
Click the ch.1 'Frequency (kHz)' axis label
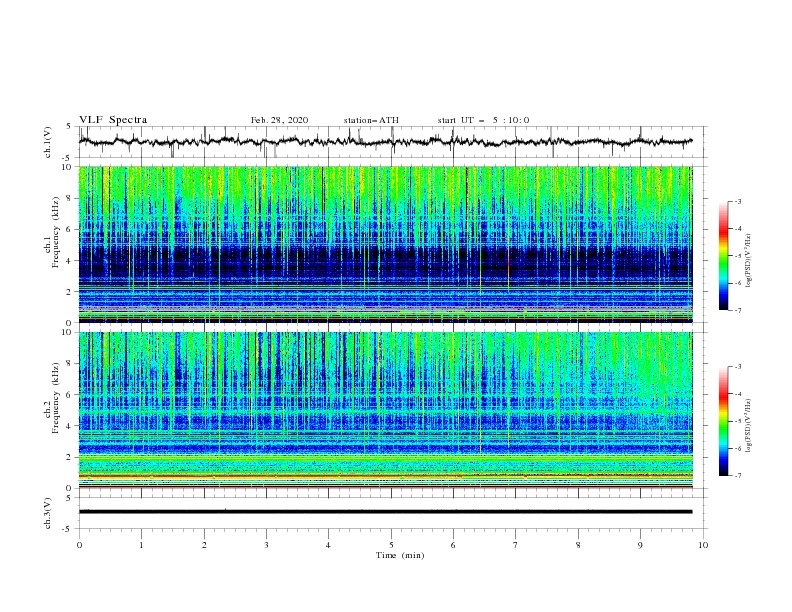(x=56, y=232)
